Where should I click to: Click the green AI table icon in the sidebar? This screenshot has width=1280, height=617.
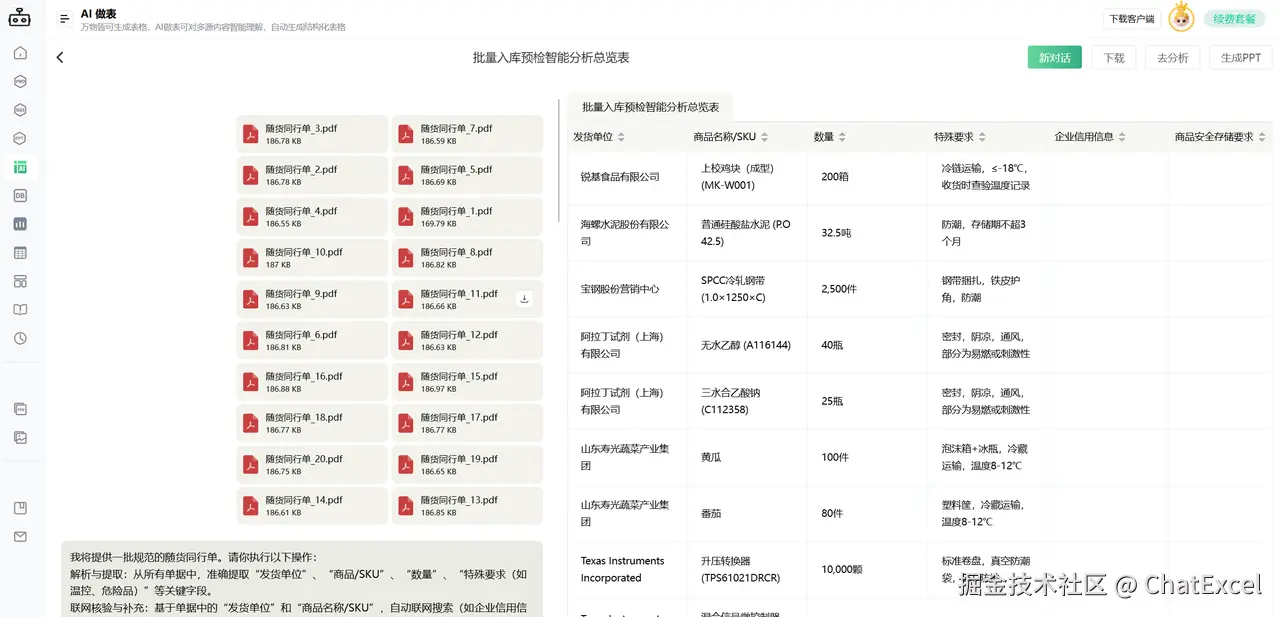(x=20, y=167)
